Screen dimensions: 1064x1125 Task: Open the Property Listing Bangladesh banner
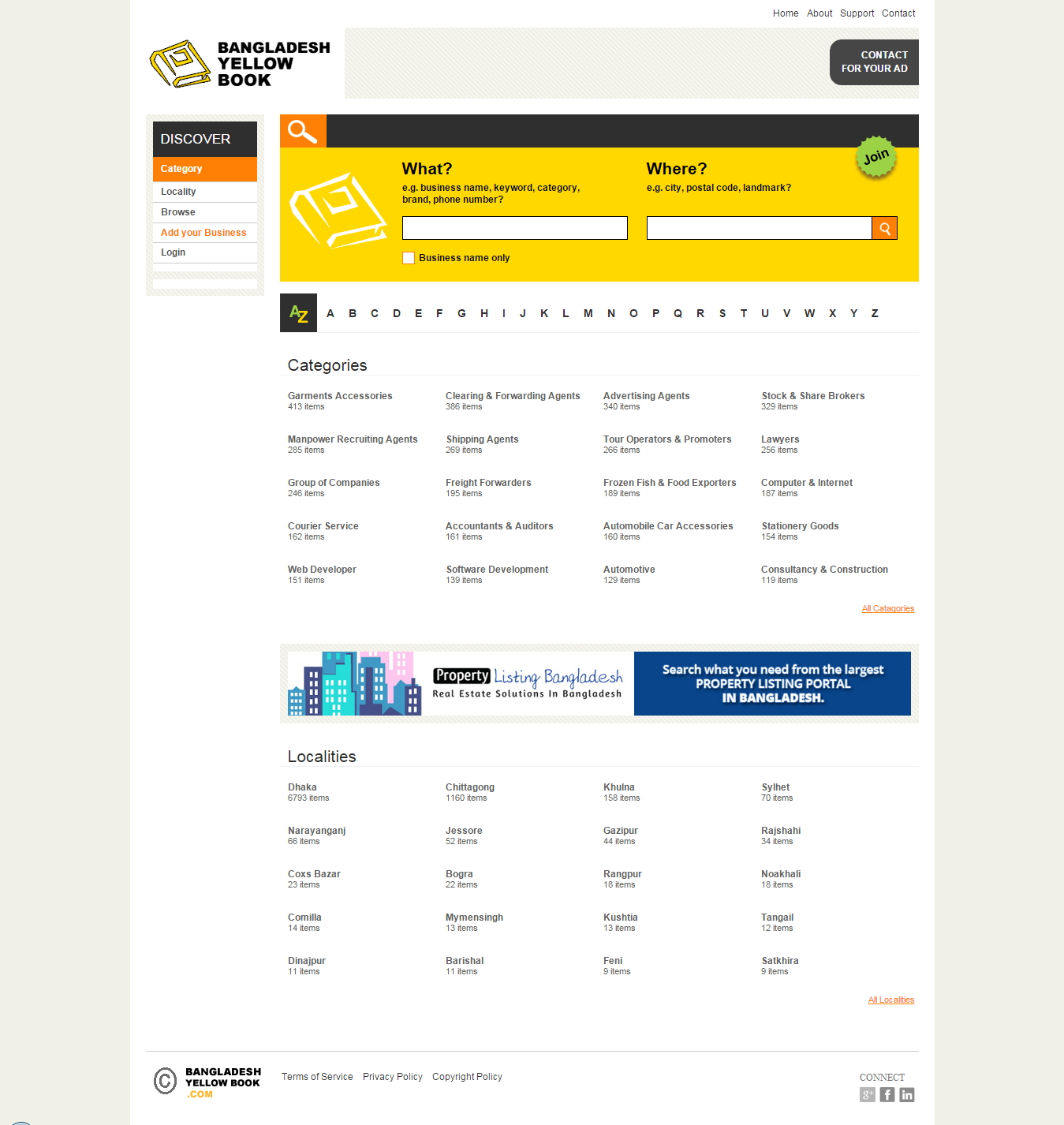click(x=599, y=683)
